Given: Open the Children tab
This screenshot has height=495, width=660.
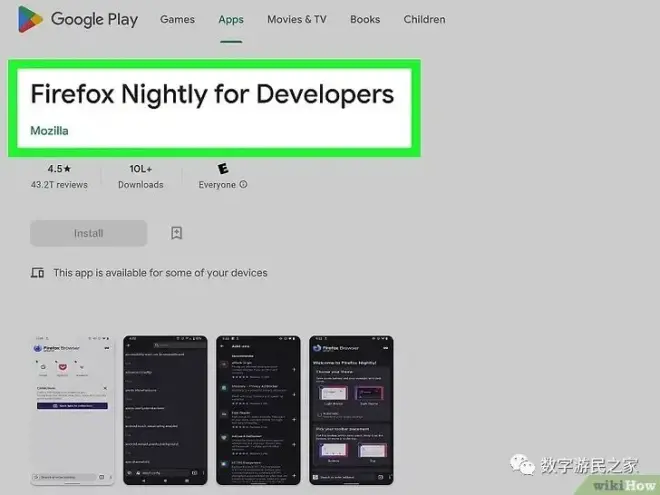Looking at the screenshot, I should click(424, 19).
